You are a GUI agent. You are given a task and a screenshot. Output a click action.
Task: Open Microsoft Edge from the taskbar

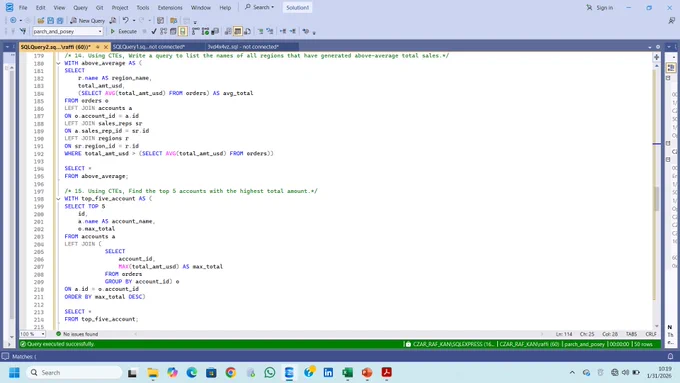click(x=192, y=373)
